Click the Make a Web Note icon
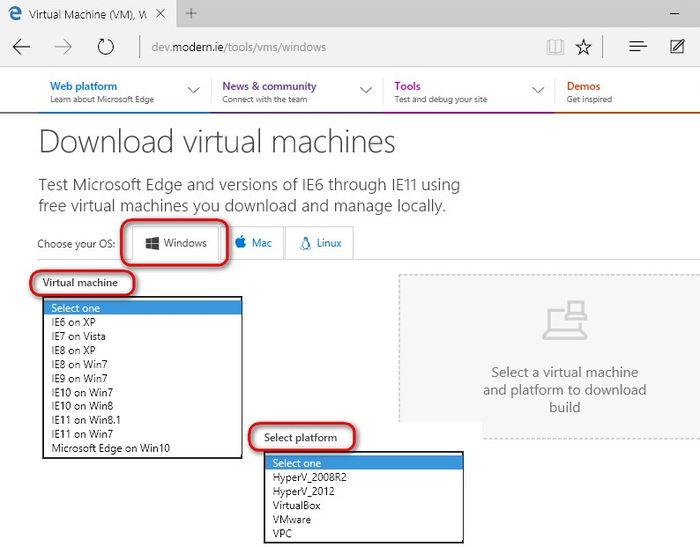Image resolution: width=700 pixels, height=547 pixels. (x=677, y=47)
